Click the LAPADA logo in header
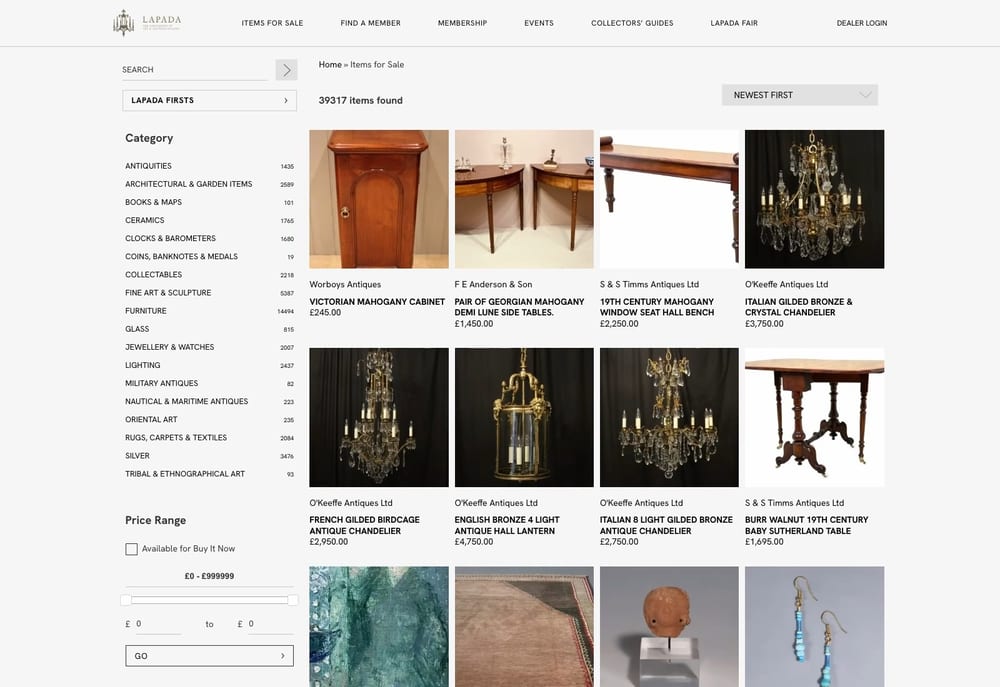 click(147, 22)
